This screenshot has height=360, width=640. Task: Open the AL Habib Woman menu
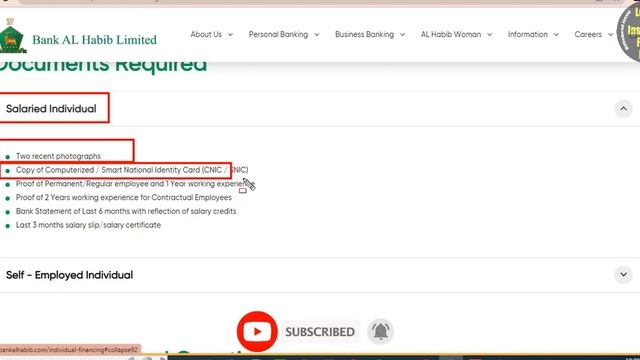[456, 35]
